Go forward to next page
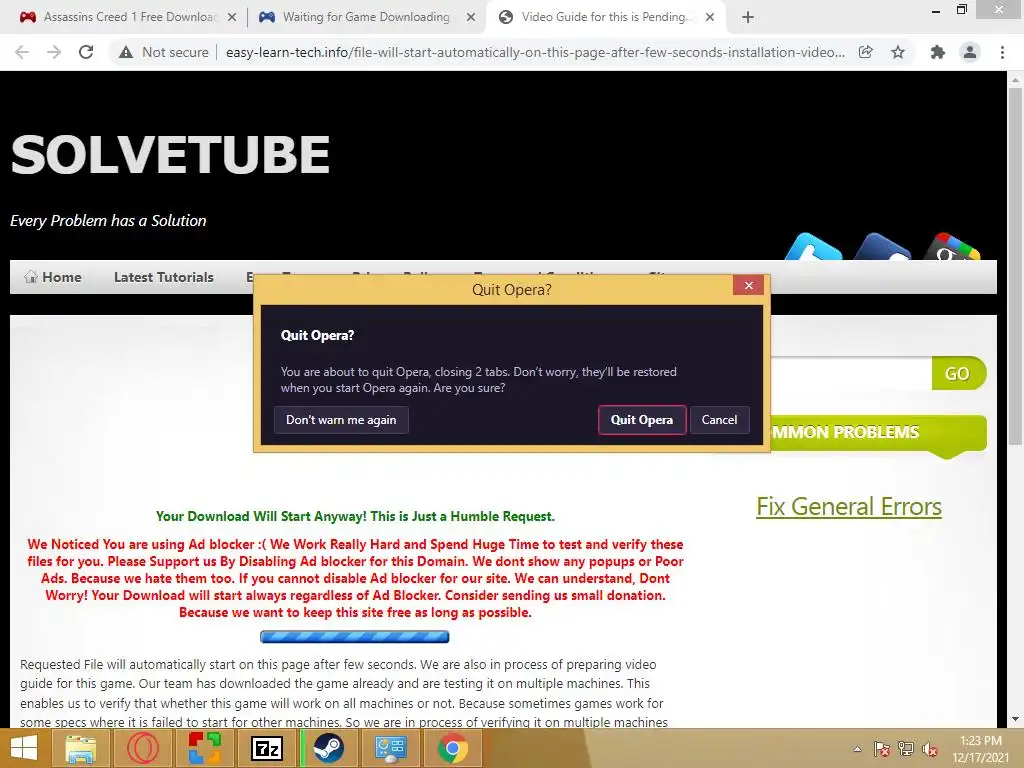 (54, 52)
